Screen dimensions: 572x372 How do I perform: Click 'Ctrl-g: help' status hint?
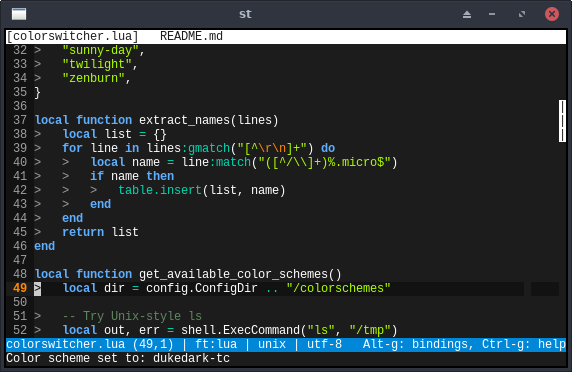point(524,344)
